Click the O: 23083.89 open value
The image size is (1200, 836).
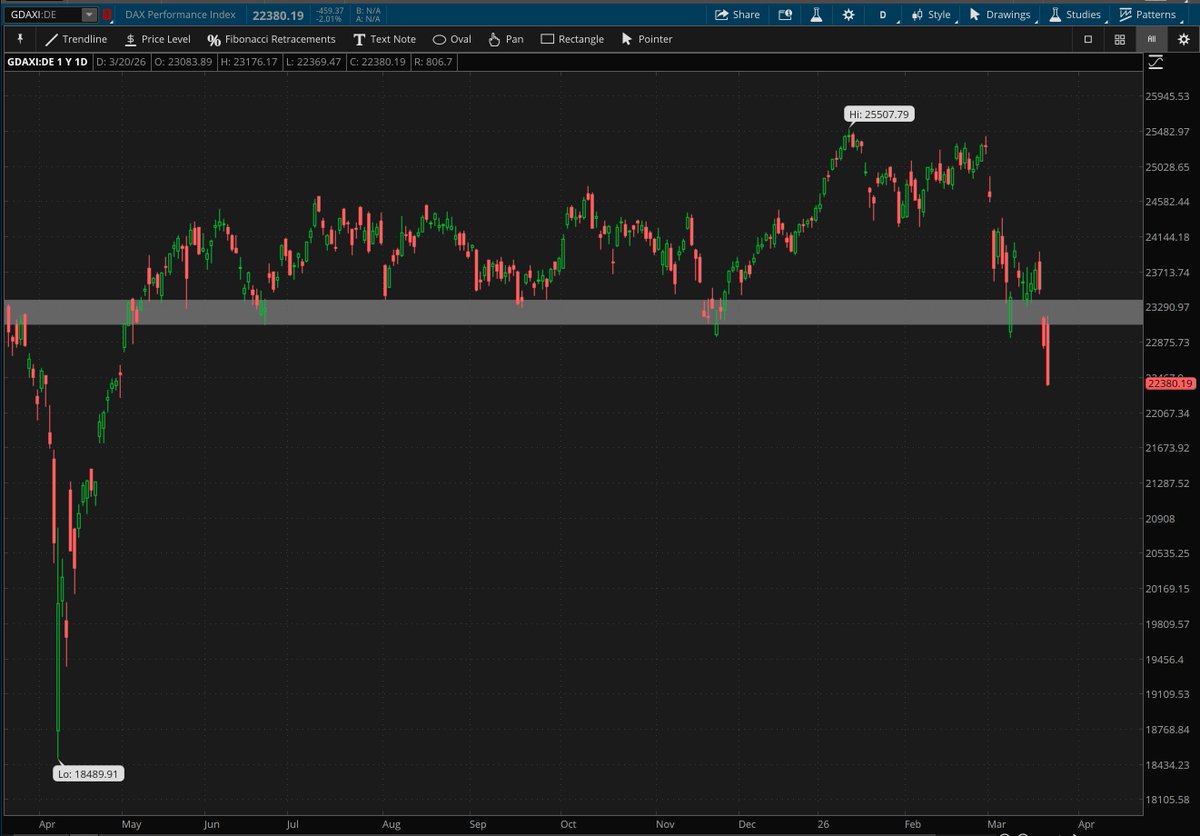pyautogui.click(x=184, y=62)
